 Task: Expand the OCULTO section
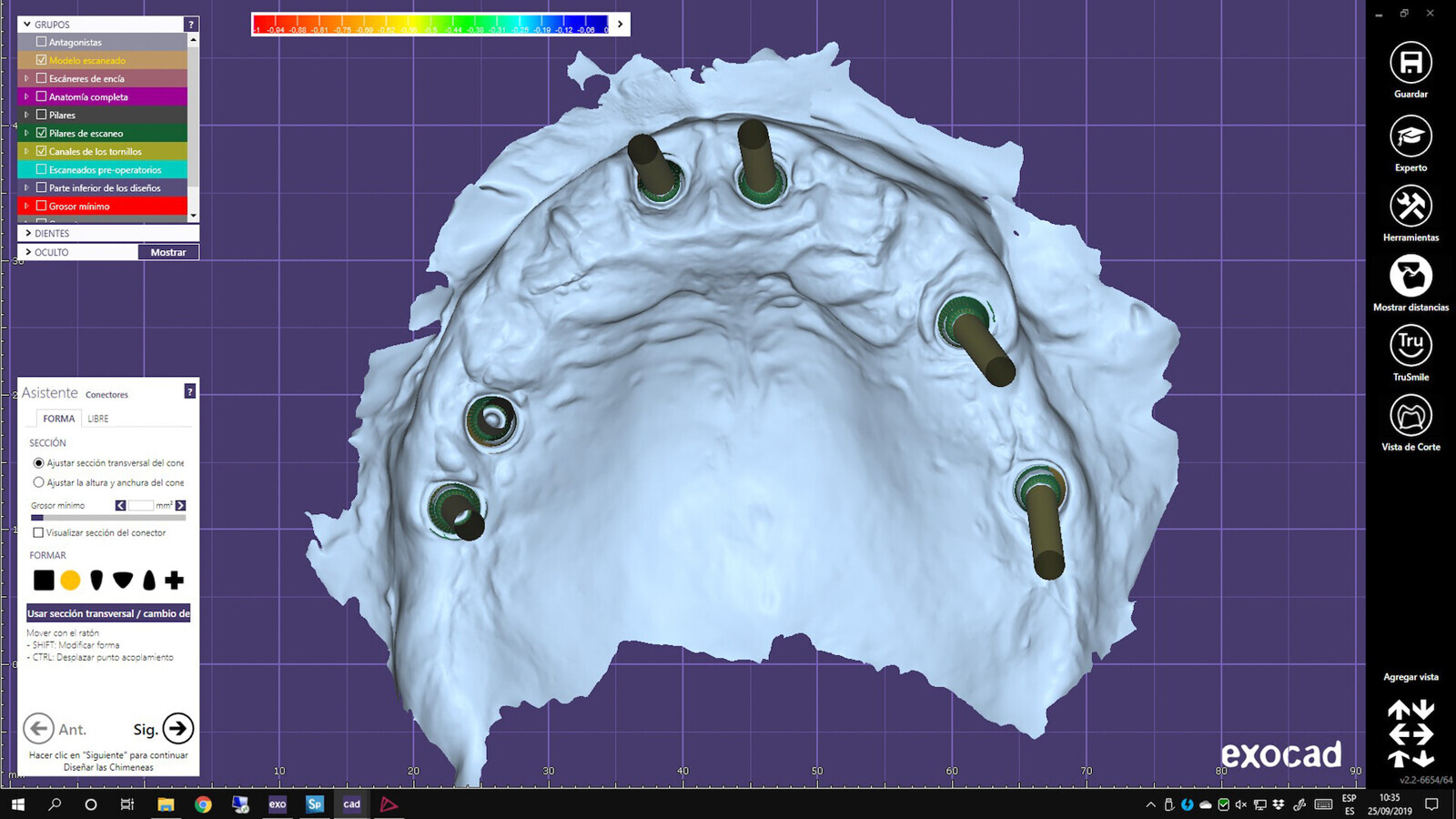pos(29,252)
